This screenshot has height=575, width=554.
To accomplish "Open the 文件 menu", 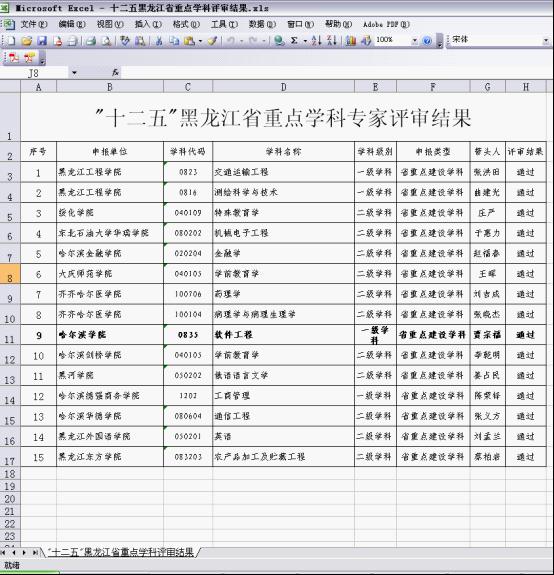I will (x=33, y=24).
